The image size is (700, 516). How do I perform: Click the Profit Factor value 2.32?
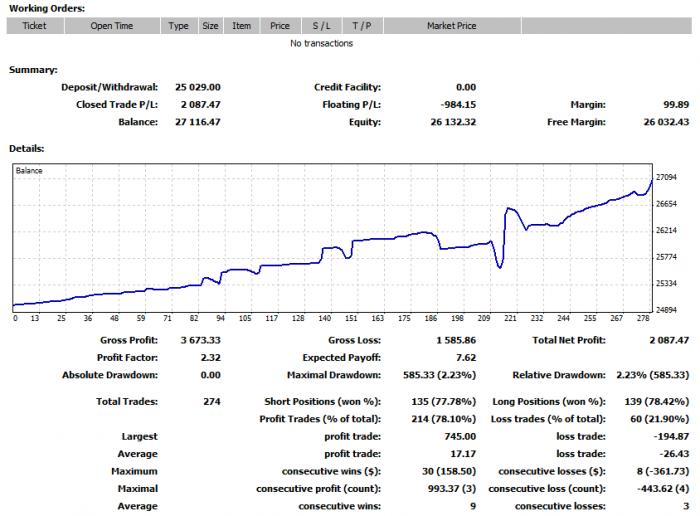pyautogui.click(x=211, y=358)
